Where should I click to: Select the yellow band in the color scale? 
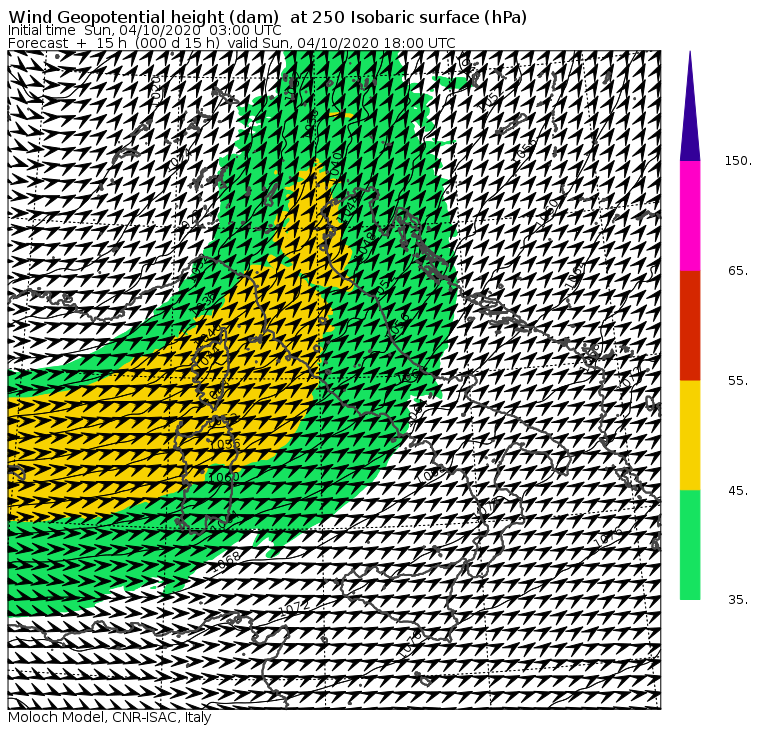[x=690, y=435]
